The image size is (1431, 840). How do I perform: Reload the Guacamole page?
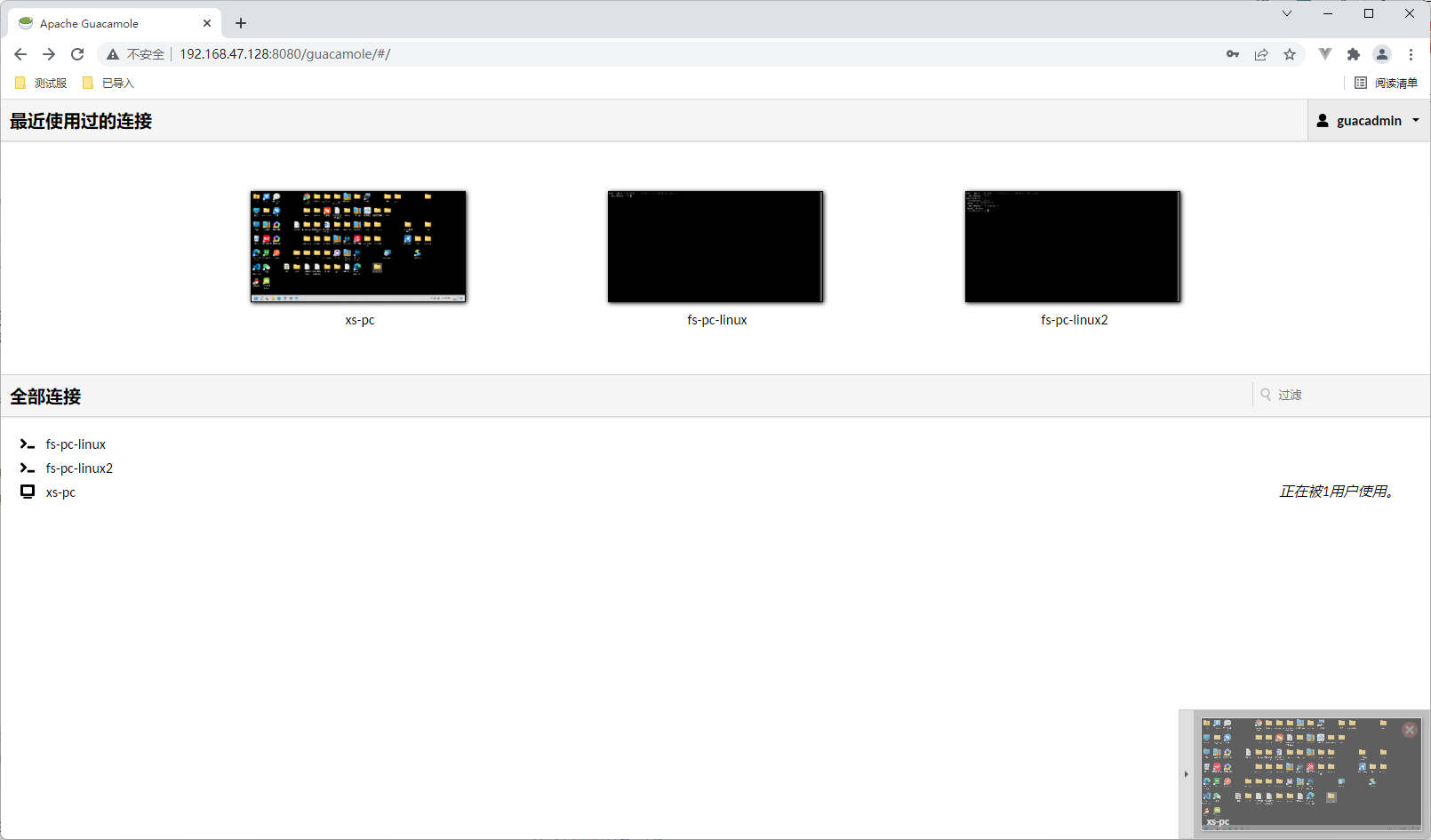click(77, 54)
